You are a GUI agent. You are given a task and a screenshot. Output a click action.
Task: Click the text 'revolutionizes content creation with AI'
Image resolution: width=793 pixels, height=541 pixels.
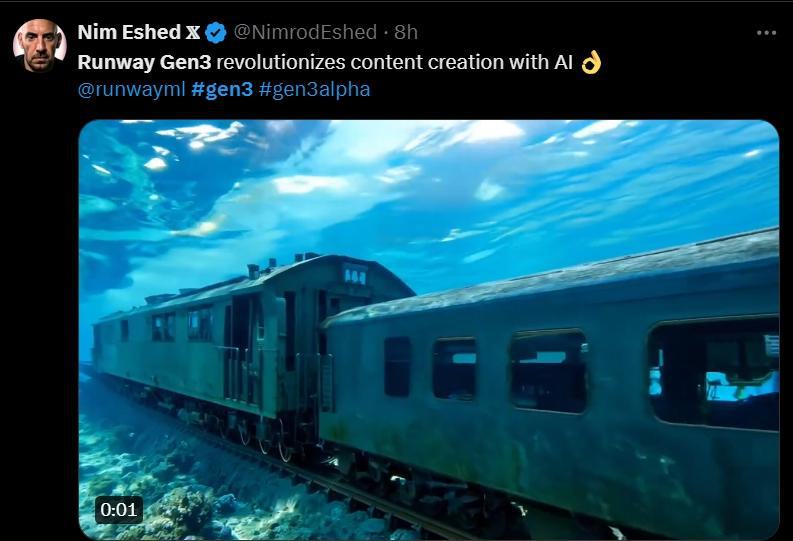click(395, 62)
